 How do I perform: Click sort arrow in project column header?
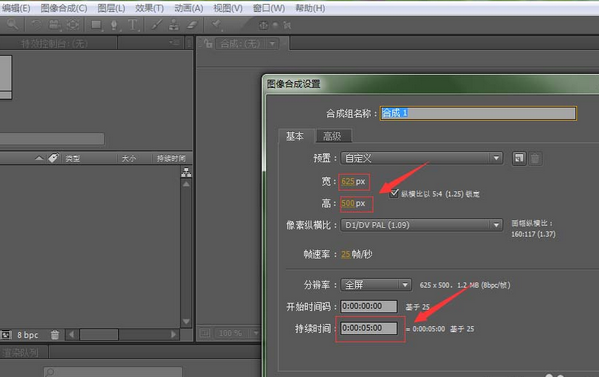coord(39,158)
